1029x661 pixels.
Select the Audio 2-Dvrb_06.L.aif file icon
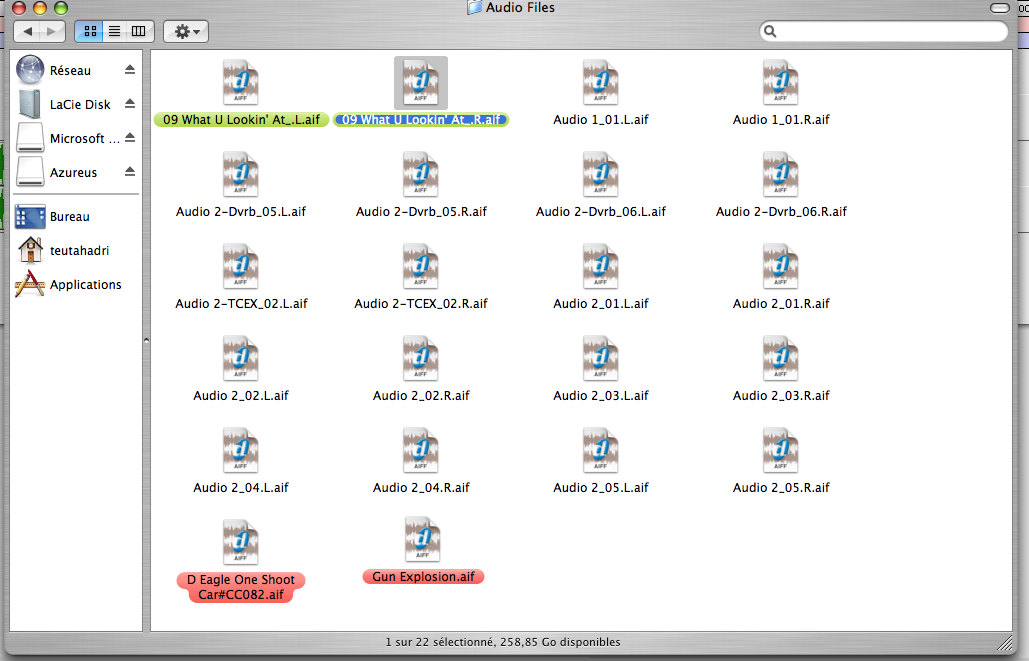coord(600,174)
